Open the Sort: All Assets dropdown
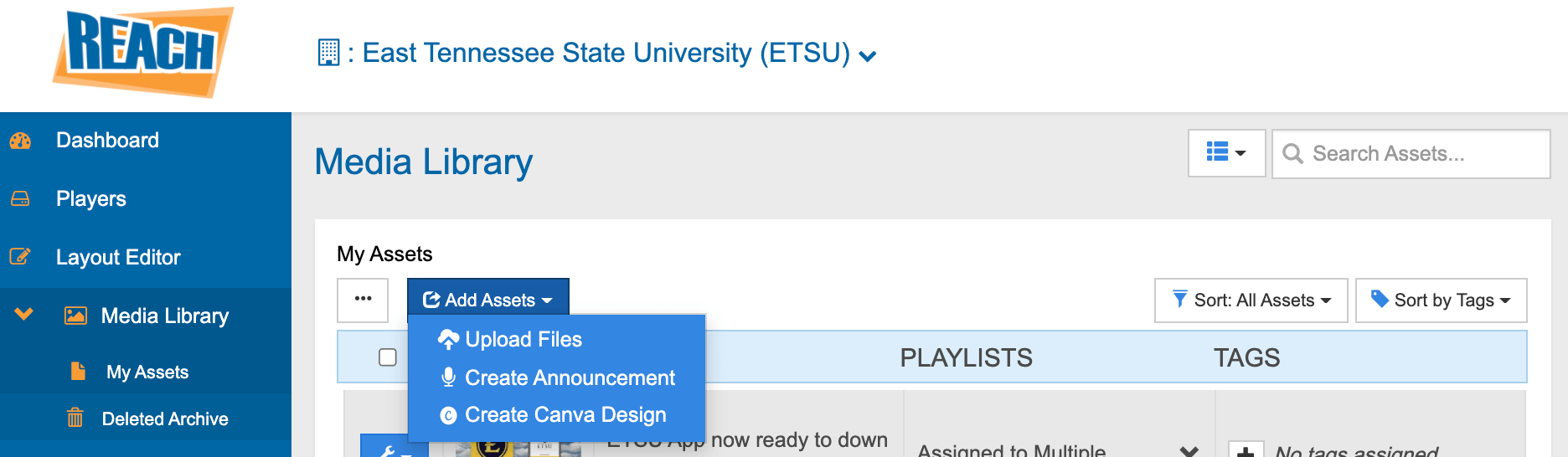The width and height of the screenshot is (1568, 457). (x=1251, y=300)
